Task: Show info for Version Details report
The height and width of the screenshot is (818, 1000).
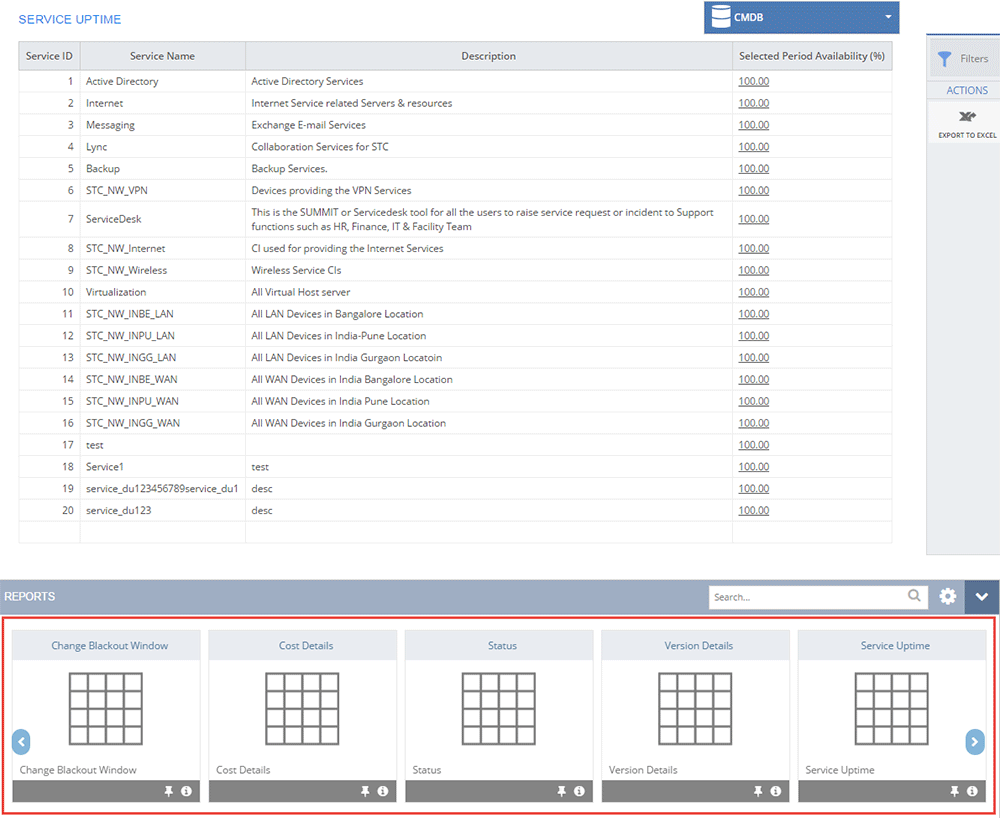Action: pyautogui.click(x=776, y=791)
